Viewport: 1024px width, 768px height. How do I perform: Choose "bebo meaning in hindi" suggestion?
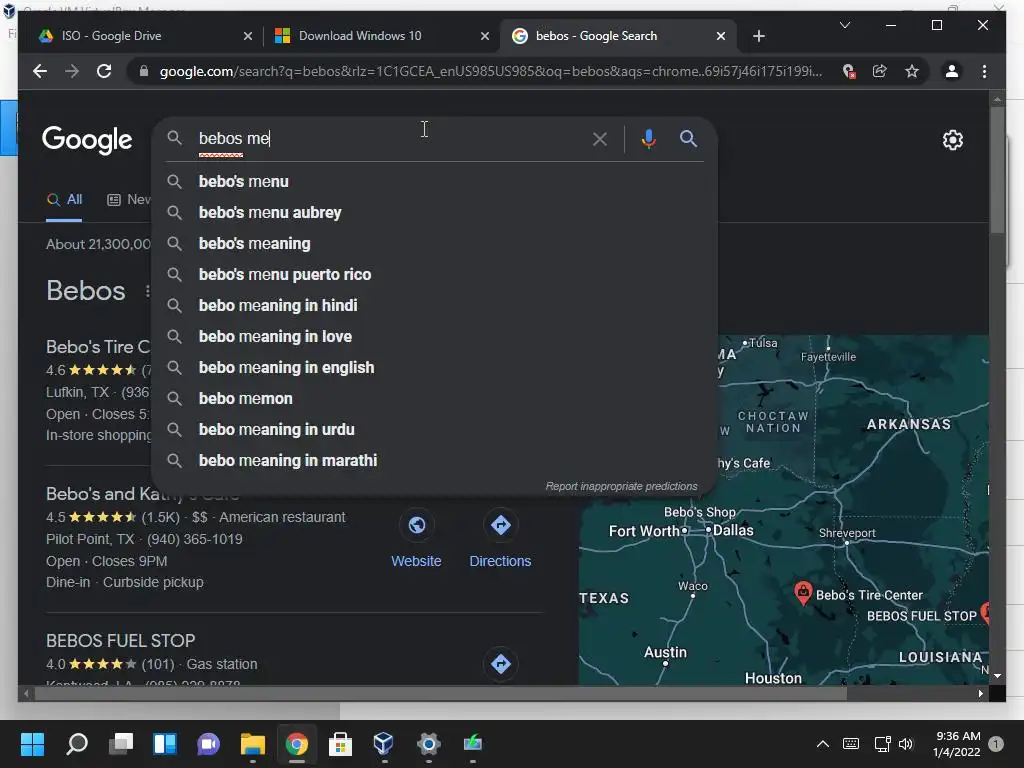point(434,306)
